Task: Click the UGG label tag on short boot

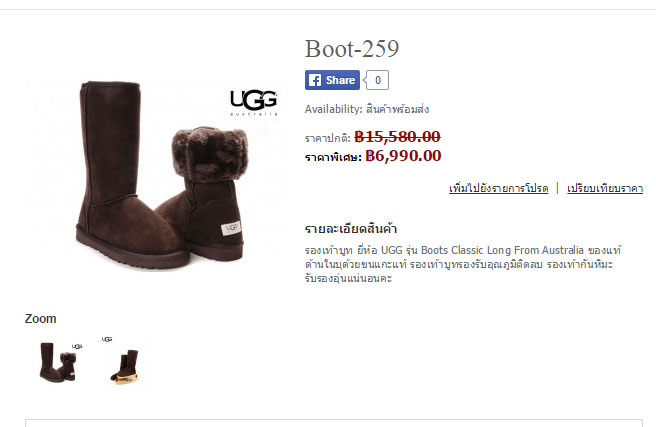Action: coord(231,228)
